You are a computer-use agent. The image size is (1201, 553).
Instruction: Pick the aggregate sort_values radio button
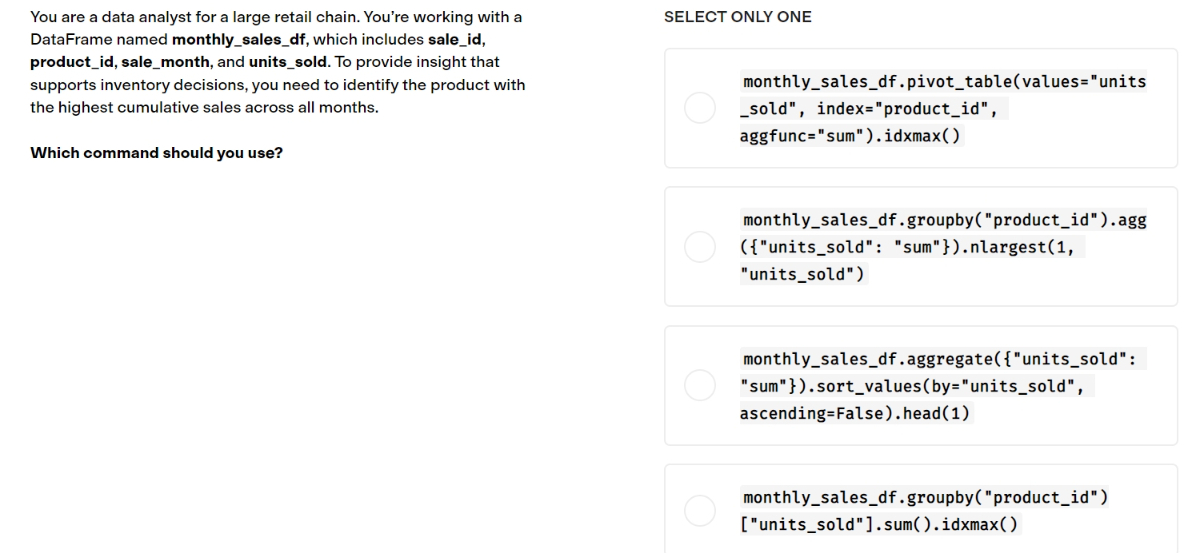coord(700,386)
